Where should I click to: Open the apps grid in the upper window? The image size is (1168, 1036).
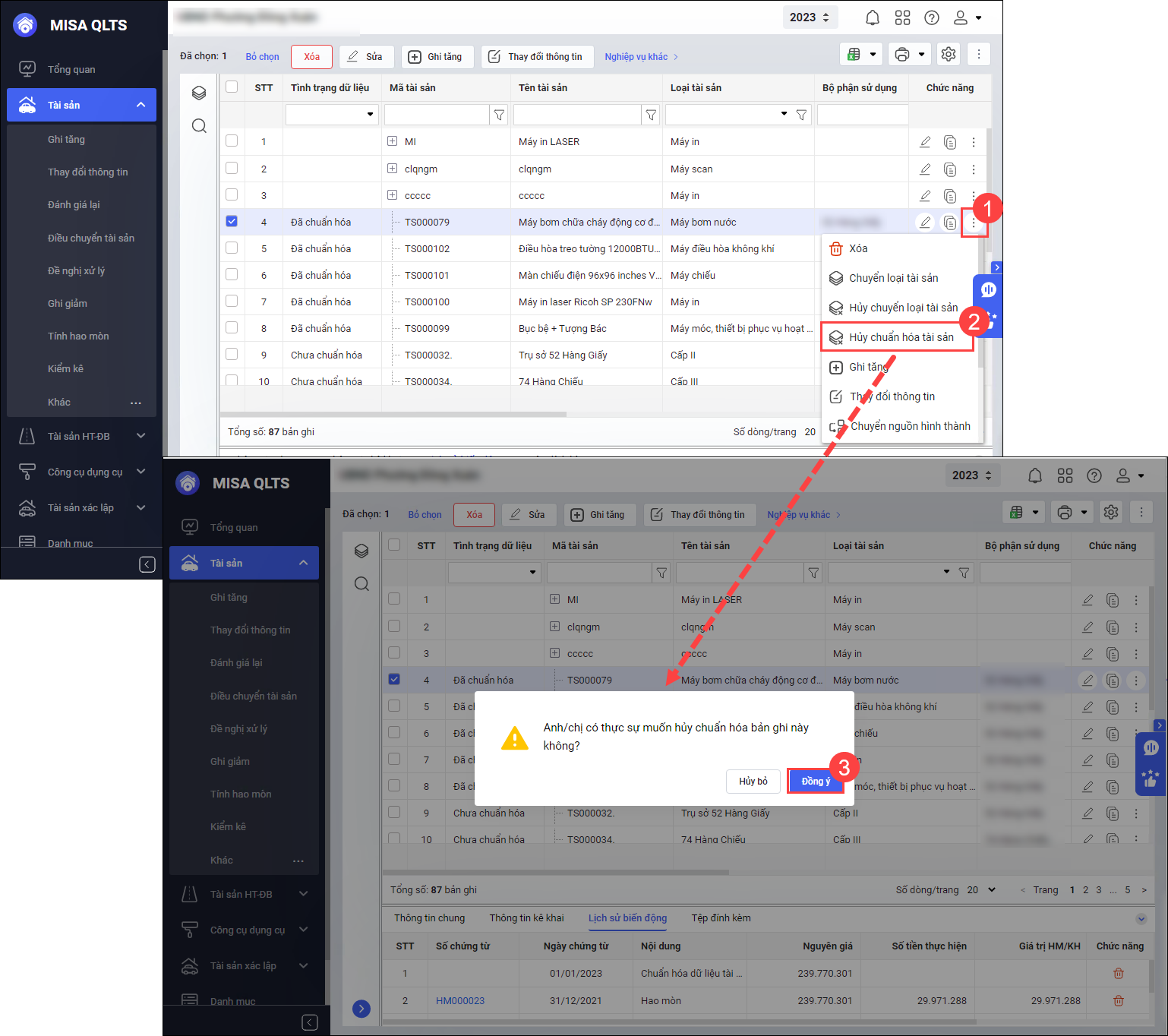click(902, 17)
